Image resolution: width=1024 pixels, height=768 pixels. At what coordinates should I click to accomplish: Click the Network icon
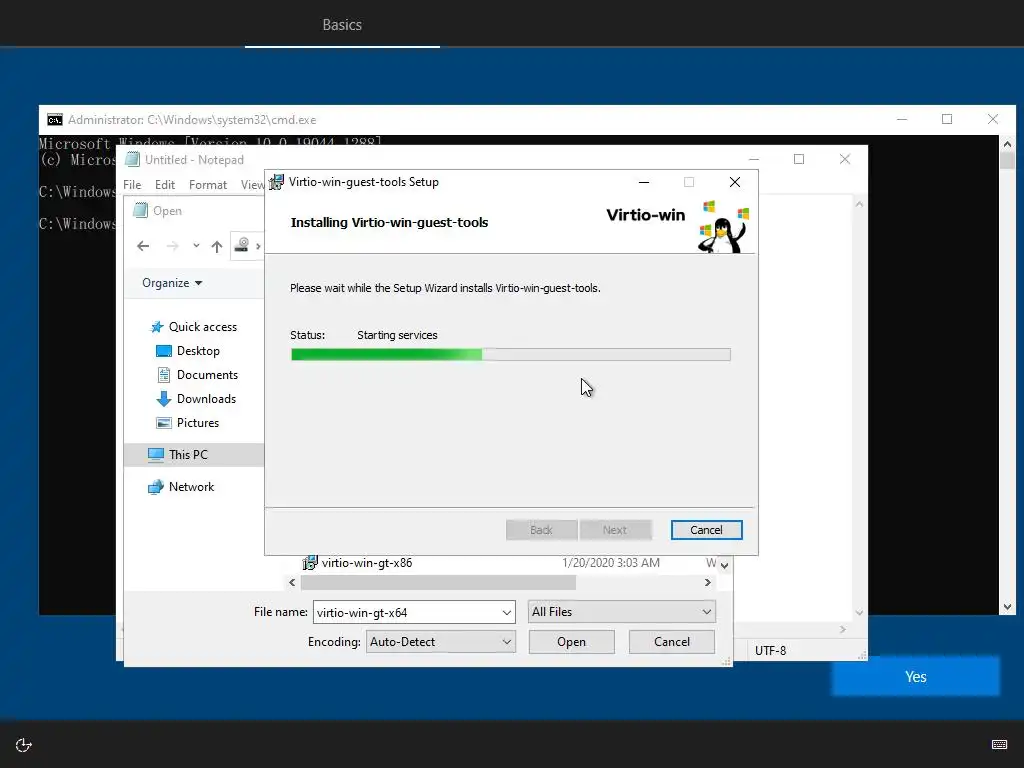coord(155,487)
